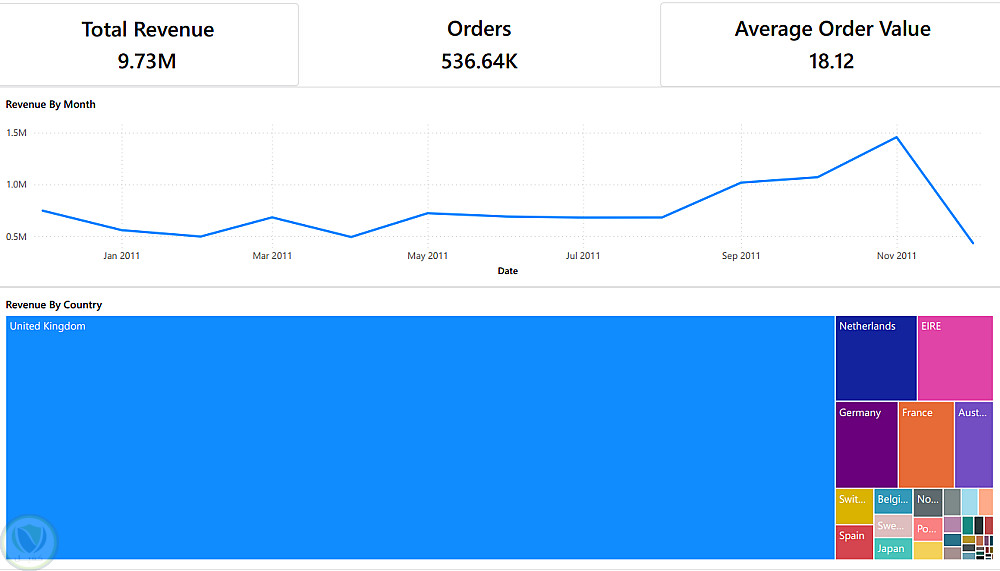
Task: Select the United Kingdom treemap block
Action: [420, 437]
